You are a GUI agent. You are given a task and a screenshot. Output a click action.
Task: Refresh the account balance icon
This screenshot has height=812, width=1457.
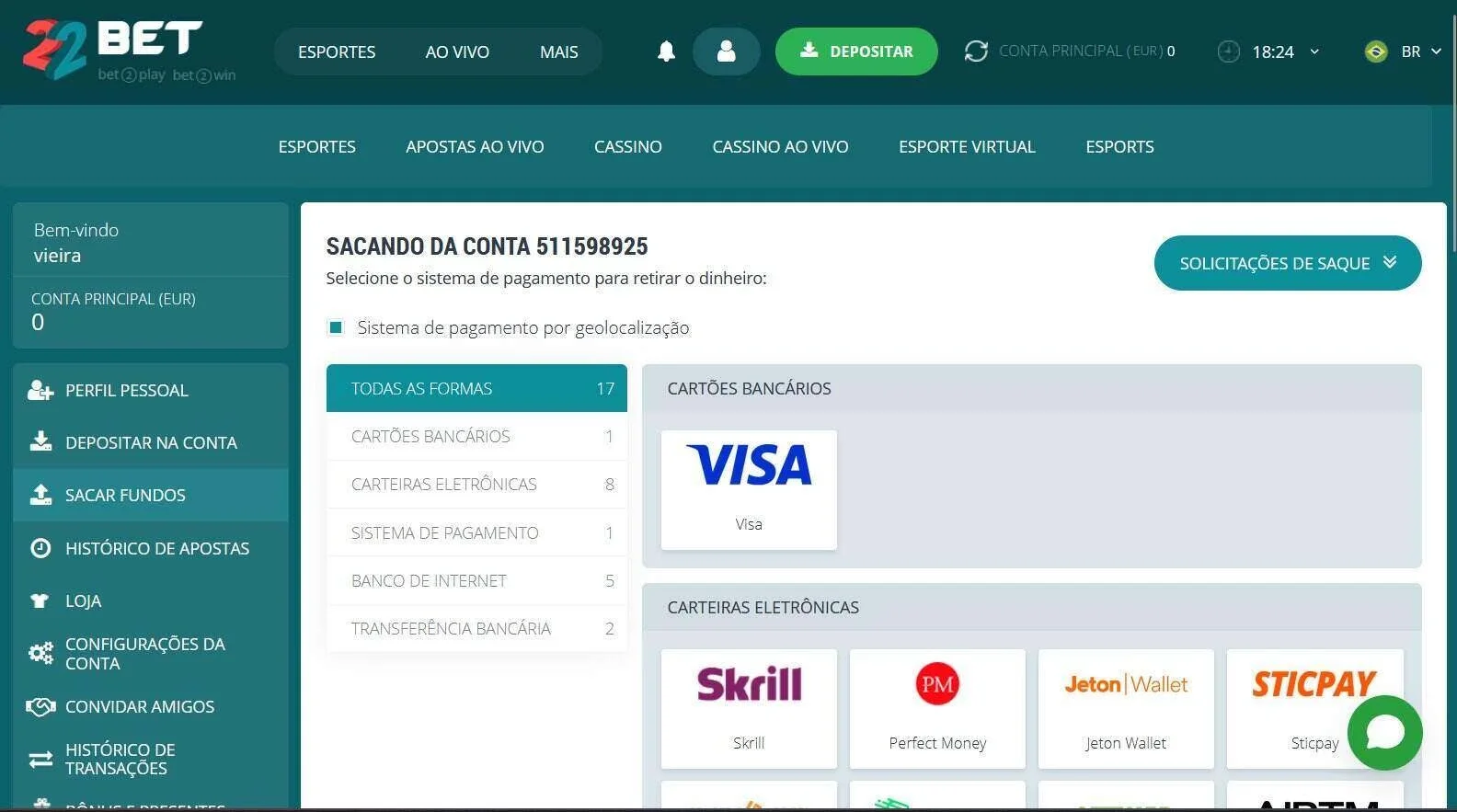976,51
